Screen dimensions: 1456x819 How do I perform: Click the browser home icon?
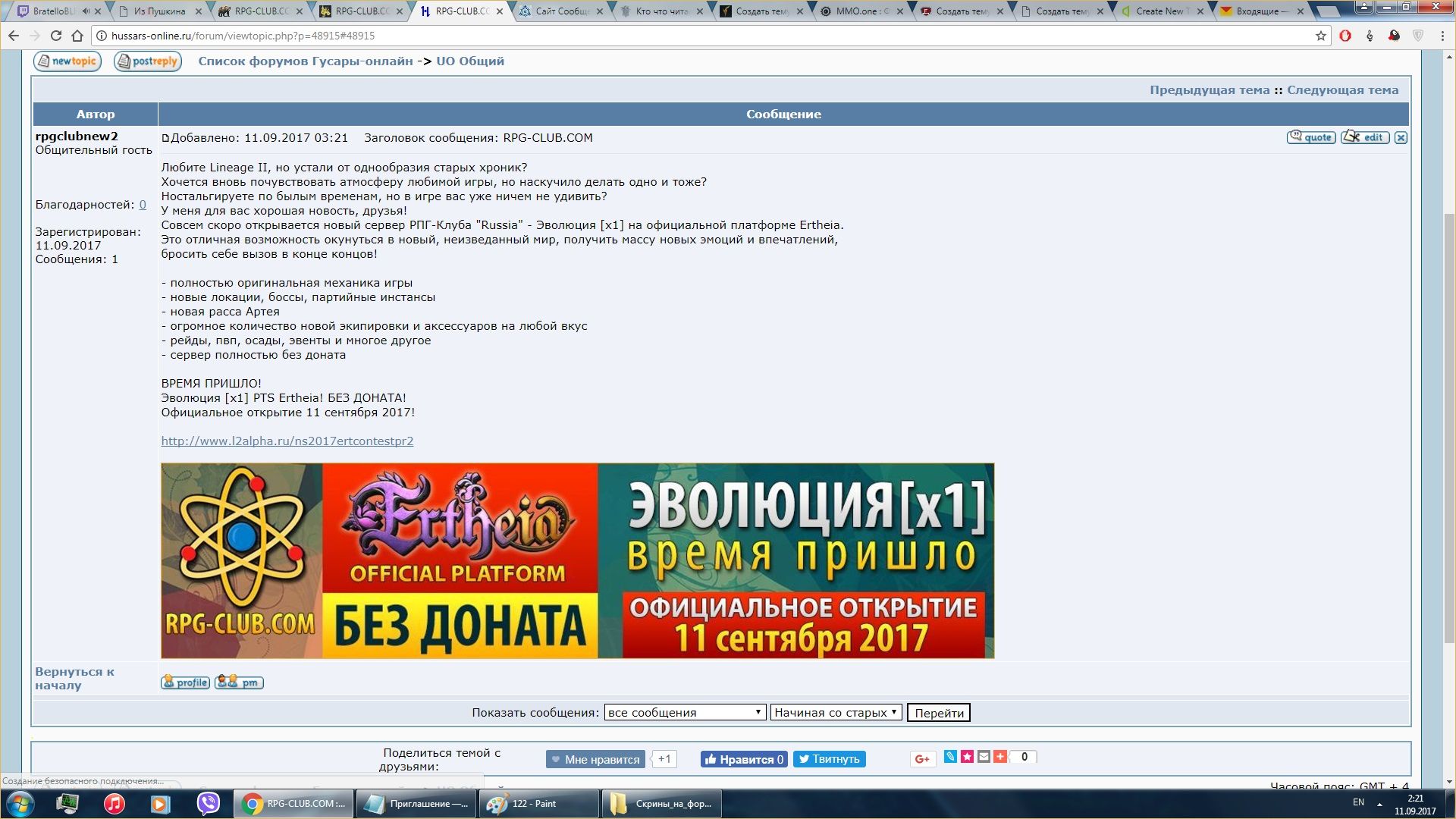point(77,36)
